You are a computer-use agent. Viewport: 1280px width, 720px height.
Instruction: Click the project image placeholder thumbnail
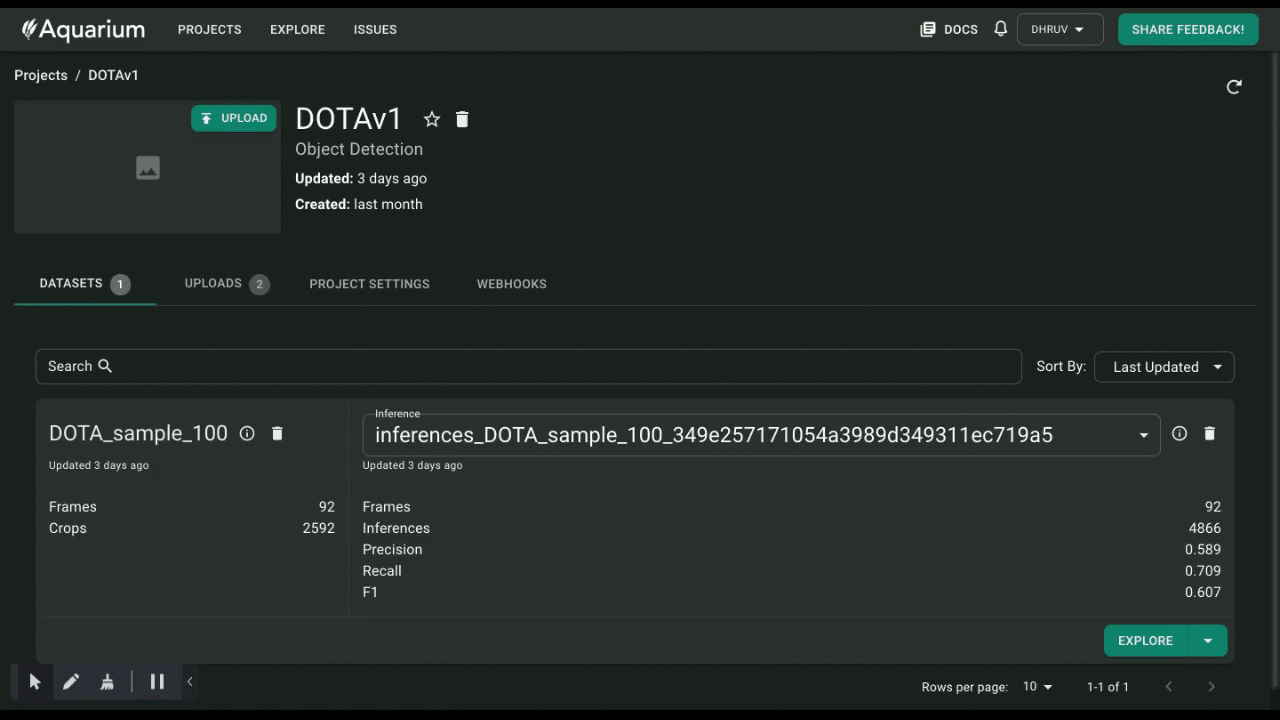tap(148, 167)
